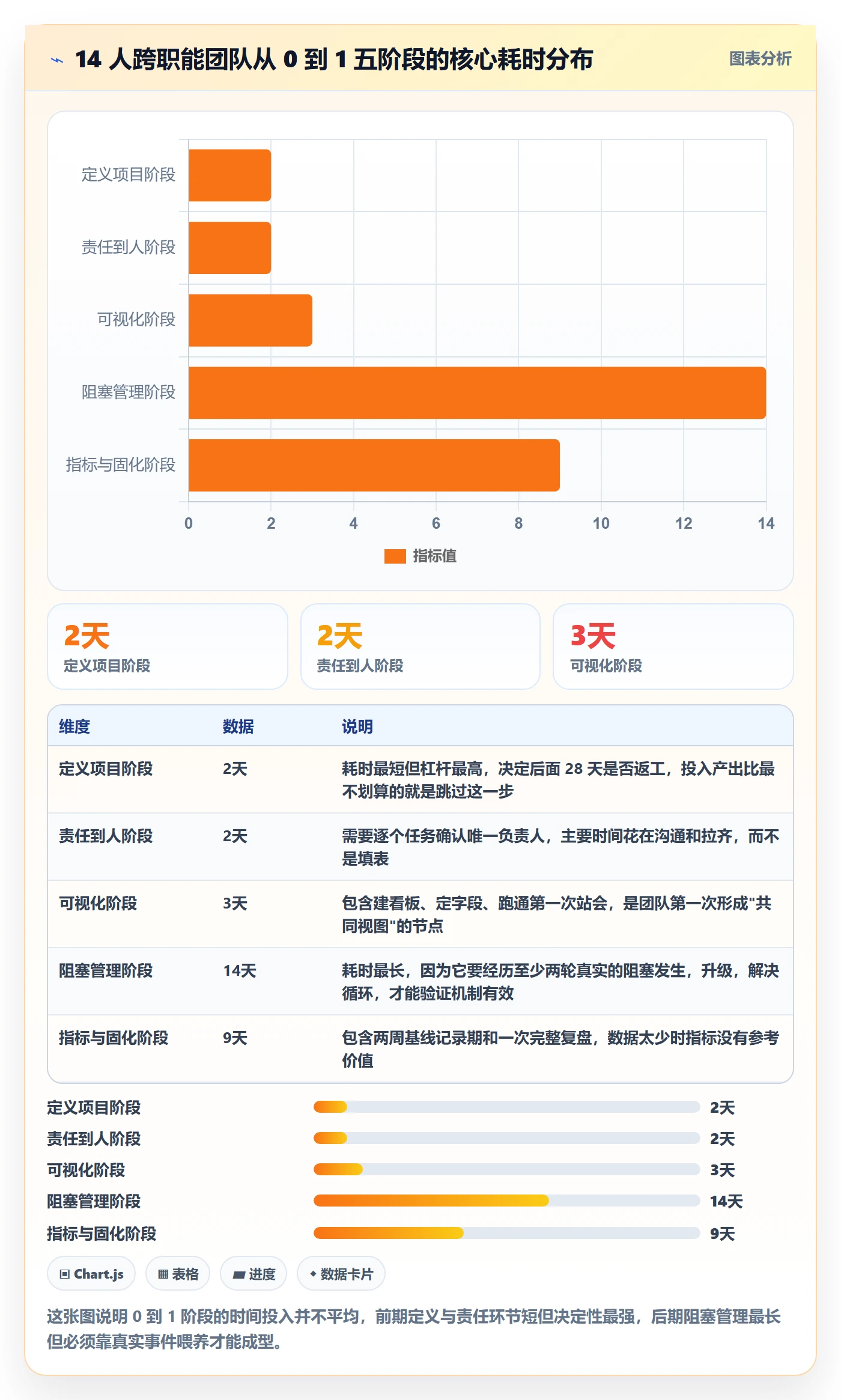Click the 可视化阶段 progress bar

506,1169
